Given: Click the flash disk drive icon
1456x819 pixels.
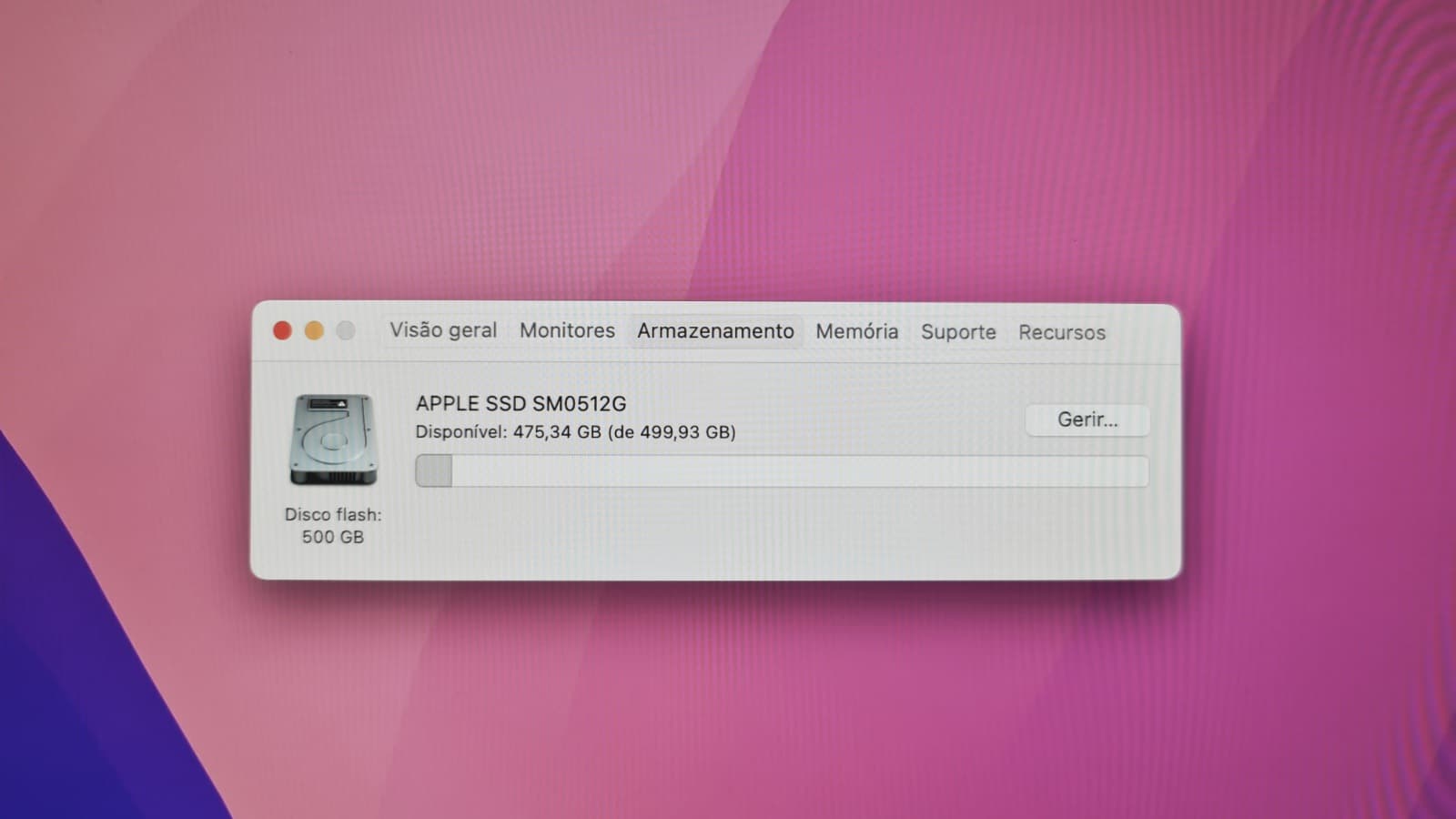Looking at the screenshot, I should pyautogui.click(x=333, y=440).
